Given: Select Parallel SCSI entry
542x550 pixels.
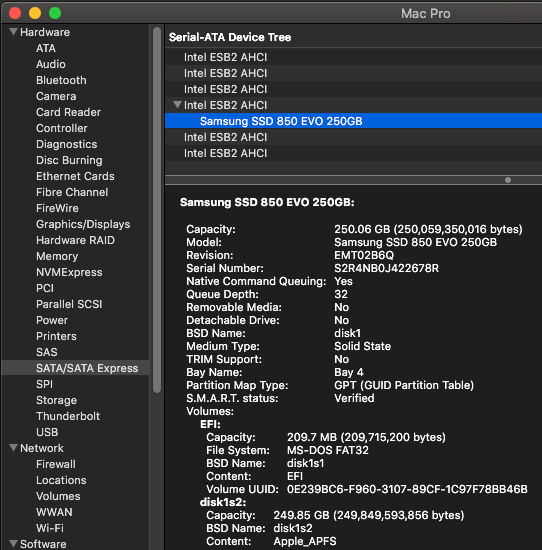Looking at the screenshot, I should [69, 304].
